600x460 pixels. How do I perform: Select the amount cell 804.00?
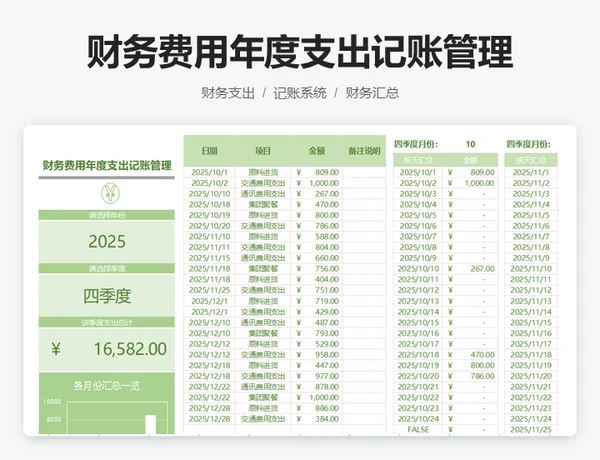pyautogui.click(x=317, y=247)
